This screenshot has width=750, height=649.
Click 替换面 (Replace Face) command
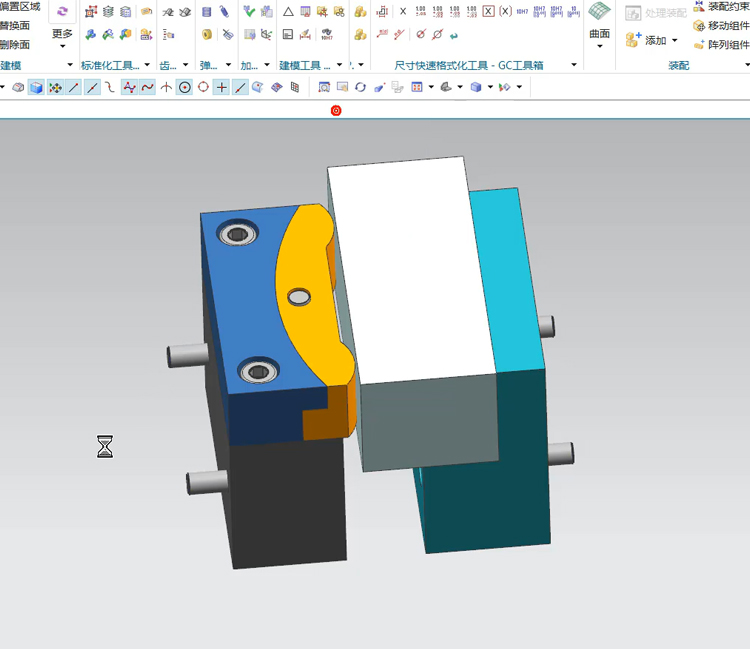pos(15,25)
